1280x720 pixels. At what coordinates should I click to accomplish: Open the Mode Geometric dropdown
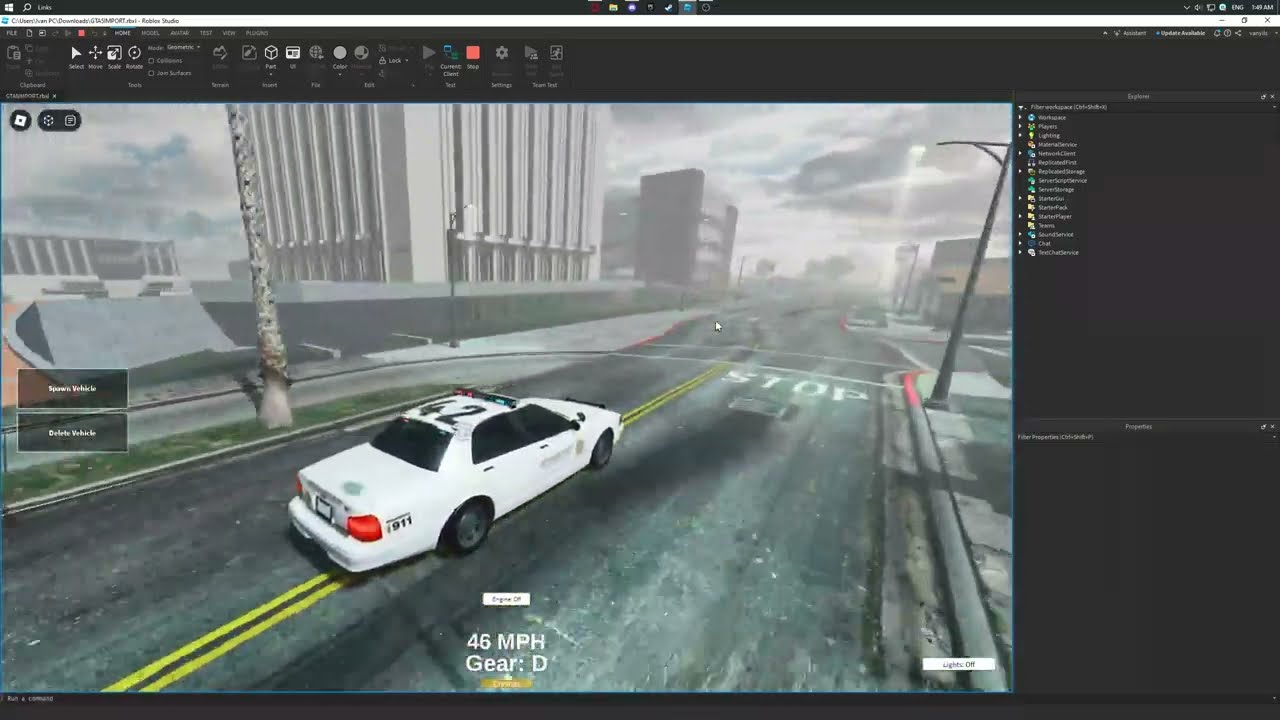coord(183,47)
